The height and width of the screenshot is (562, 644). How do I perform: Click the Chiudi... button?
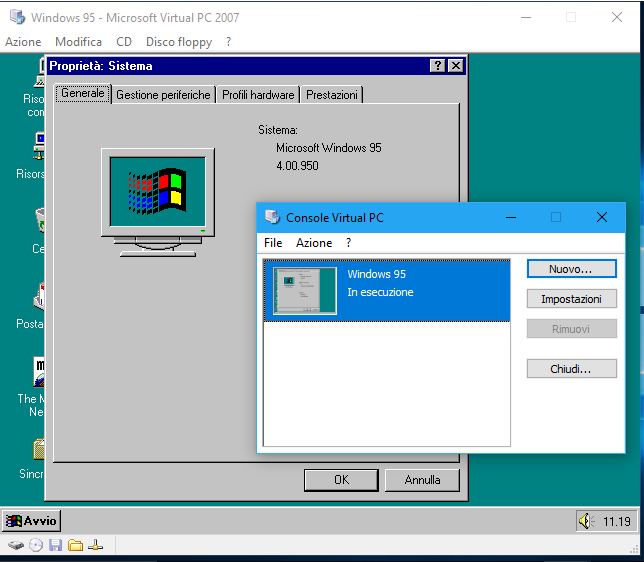571,369
